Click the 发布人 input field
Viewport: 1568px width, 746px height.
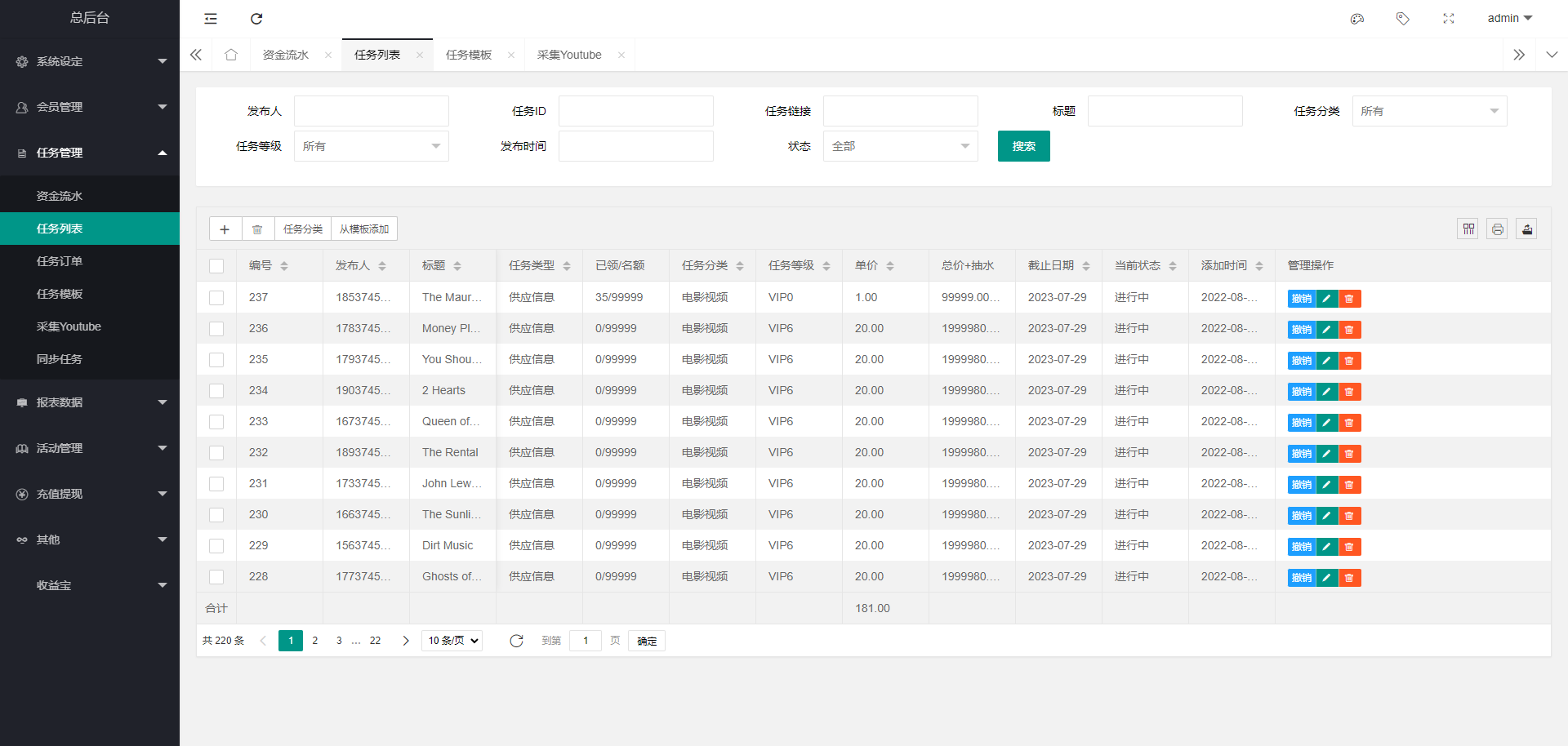tap(371, 111)
